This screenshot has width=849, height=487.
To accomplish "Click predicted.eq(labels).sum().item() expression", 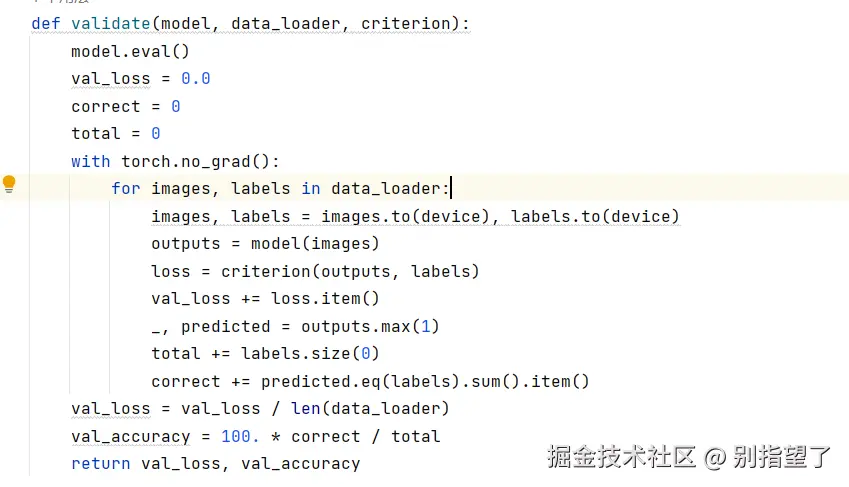I will [x=425, y=381].
